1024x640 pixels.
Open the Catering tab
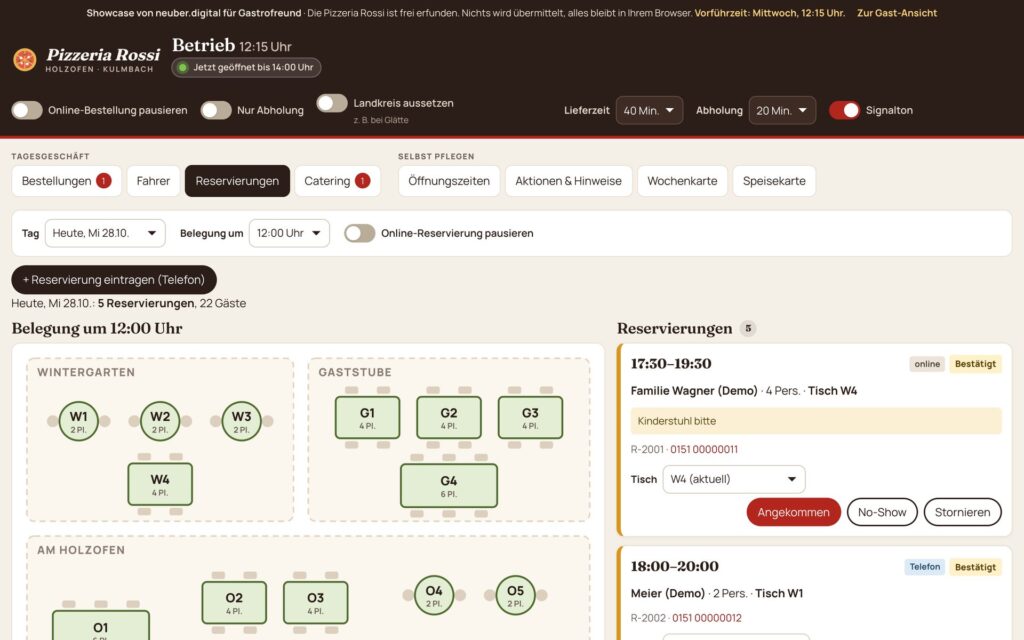[x=337, y=181]
